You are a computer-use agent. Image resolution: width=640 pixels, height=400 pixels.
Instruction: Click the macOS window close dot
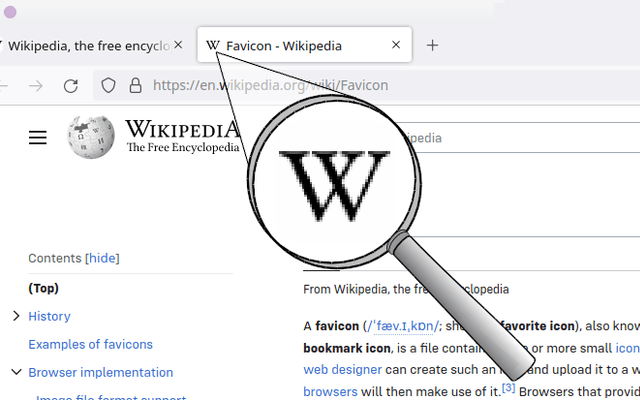pos(10,12)
